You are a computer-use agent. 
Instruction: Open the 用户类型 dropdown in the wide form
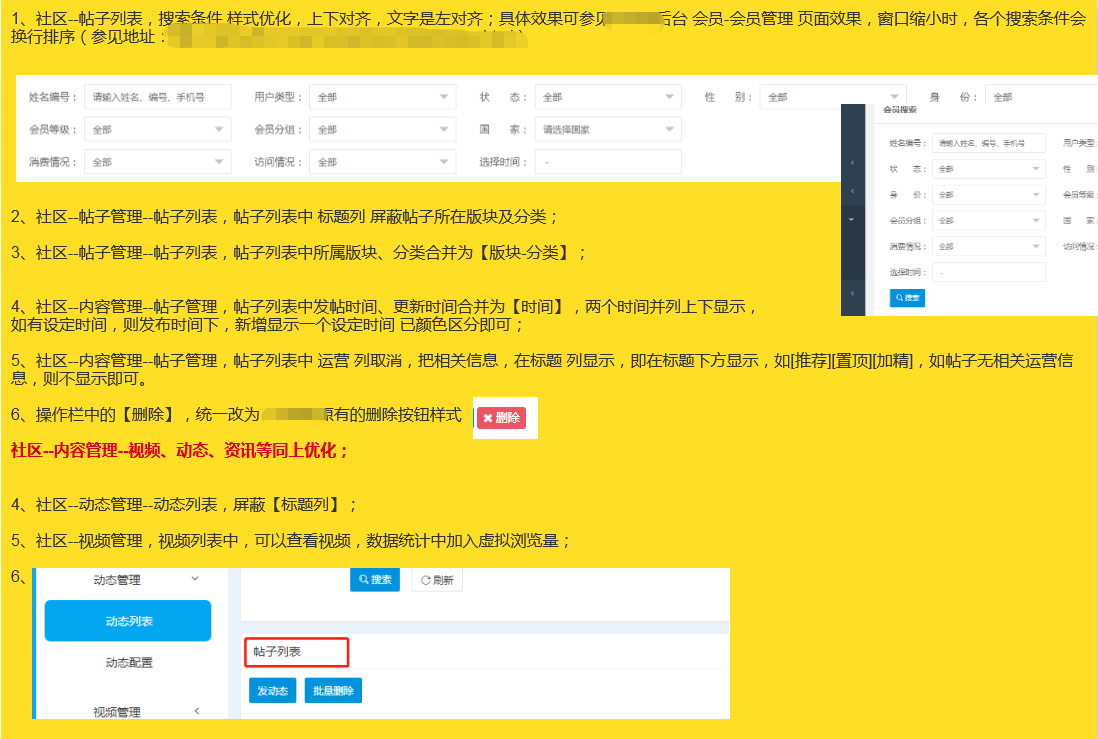pyautogui.click(x=382, y=97)
